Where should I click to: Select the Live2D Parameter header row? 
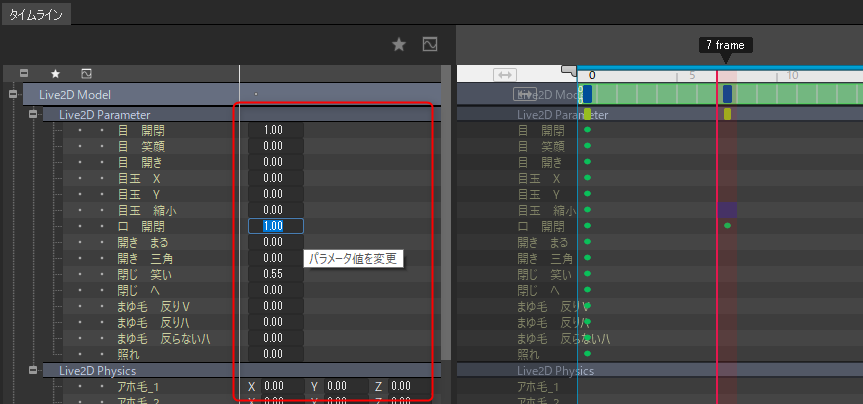242,114
